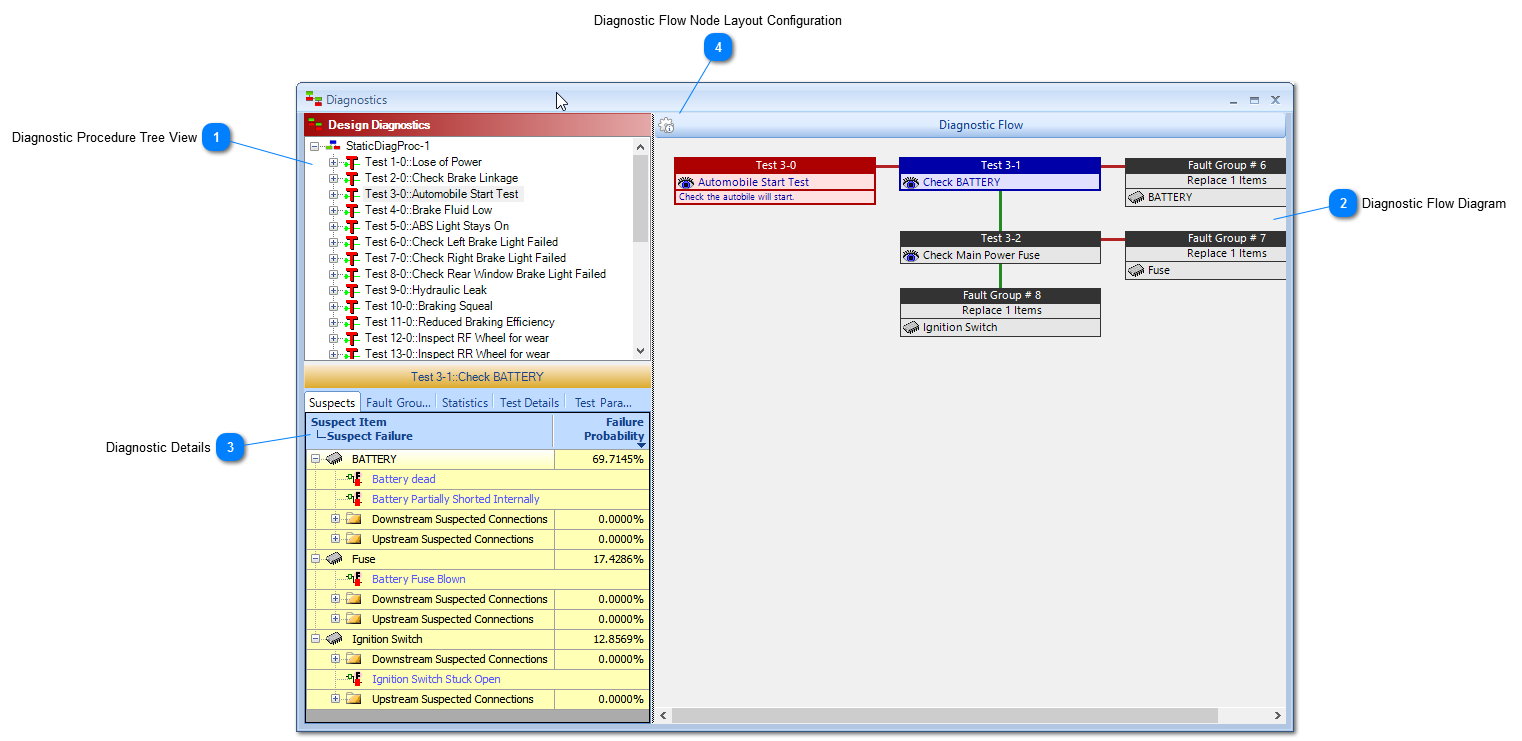1522x741 pixels.
Task: Click the folder icon of Fuse Upstream Suspected Connections
Action: 354,619
